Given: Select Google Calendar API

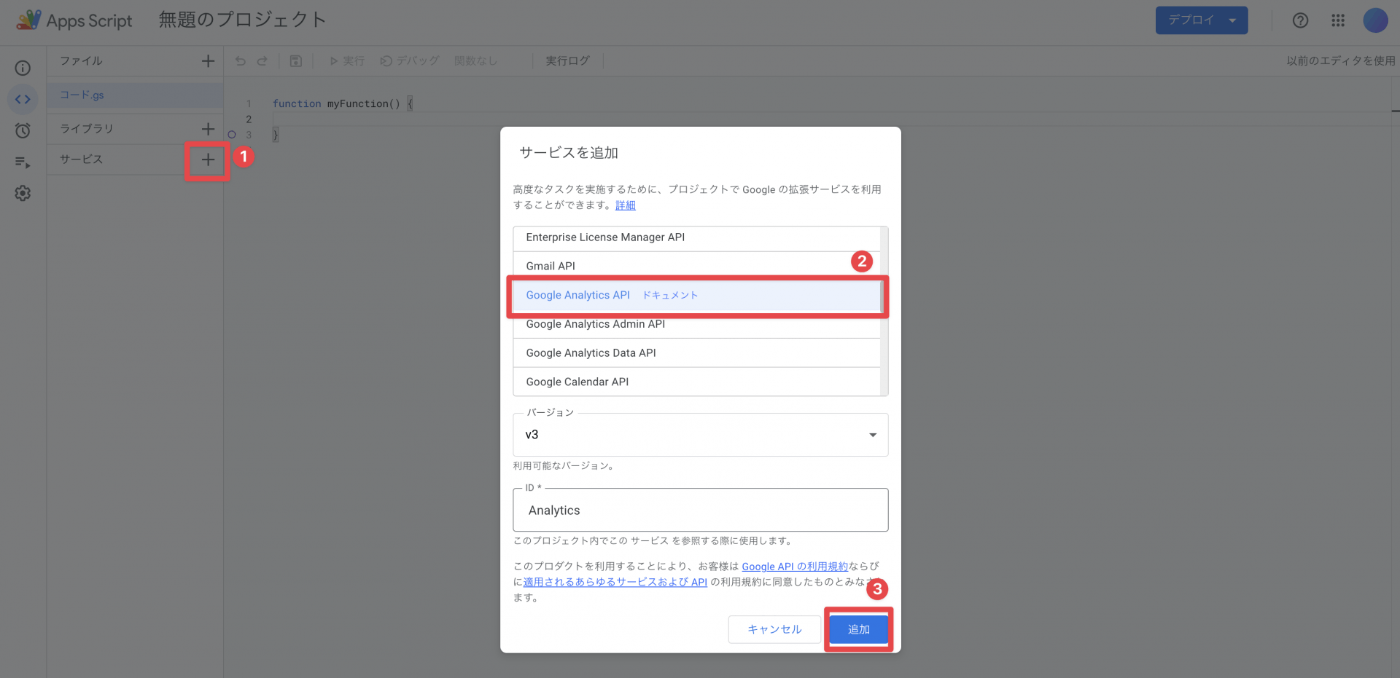Looking at the screenshot, I should (x=697, y=382).
